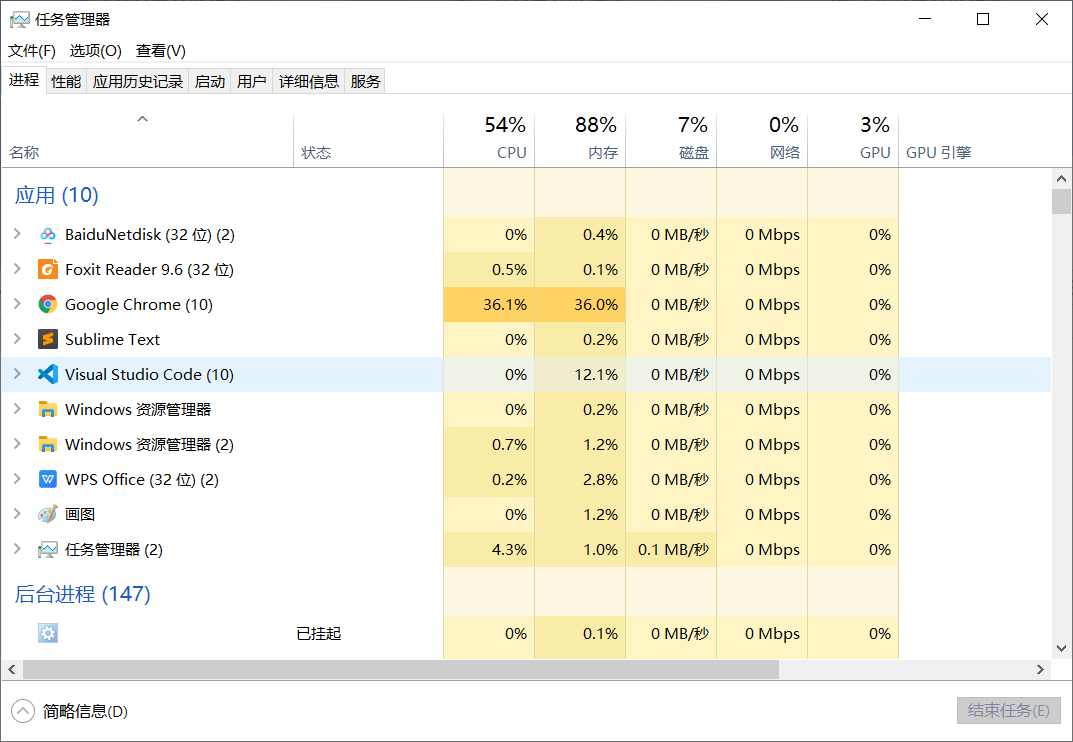Sort processes by 网络 column
Image resolution: width=1073 pixels, height=742 pixels.
coord(762,140)
